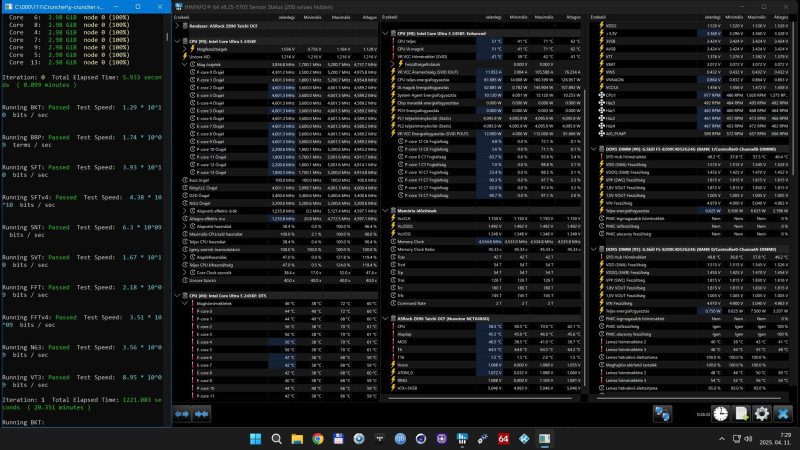This screenshot has width=800, height=450.
Task: Click the y-cruncher console icon on the taskbar
Action: coord(544,439)
